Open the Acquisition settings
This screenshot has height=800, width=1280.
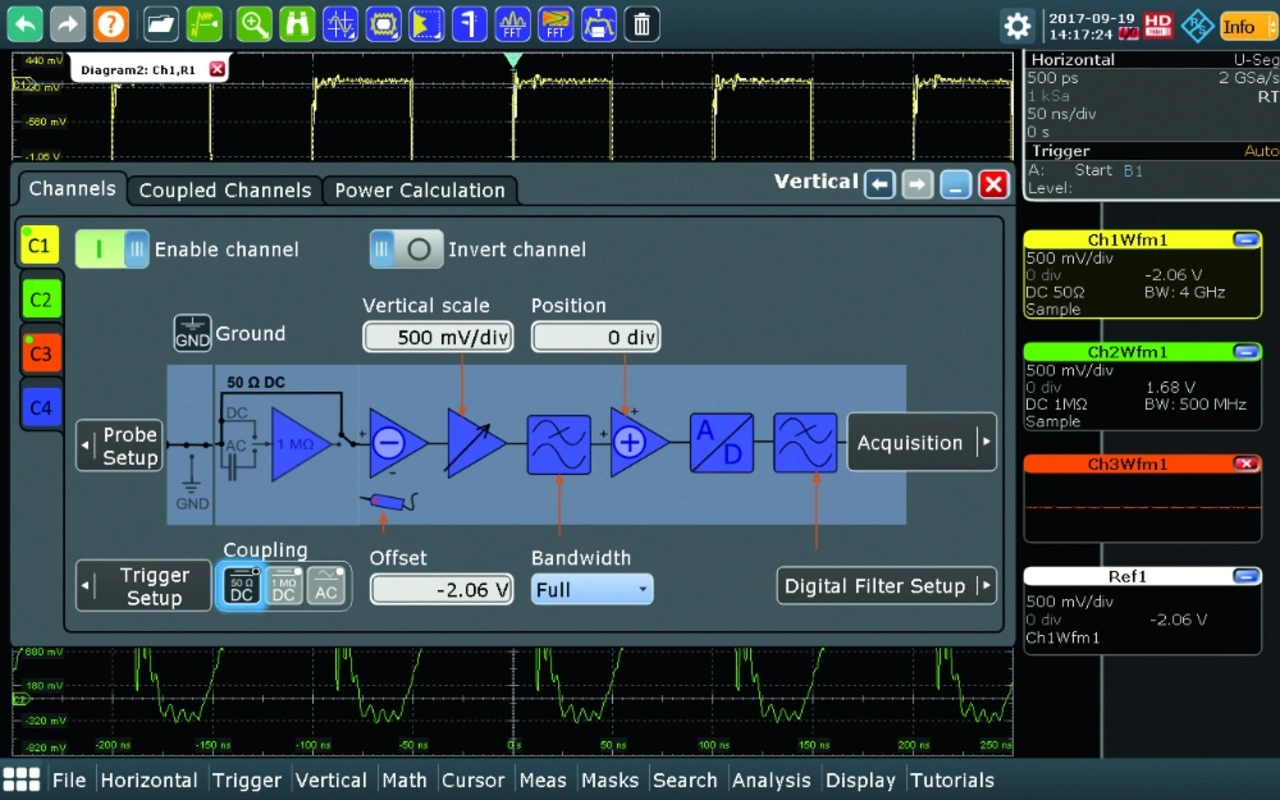tap(921, 442)
